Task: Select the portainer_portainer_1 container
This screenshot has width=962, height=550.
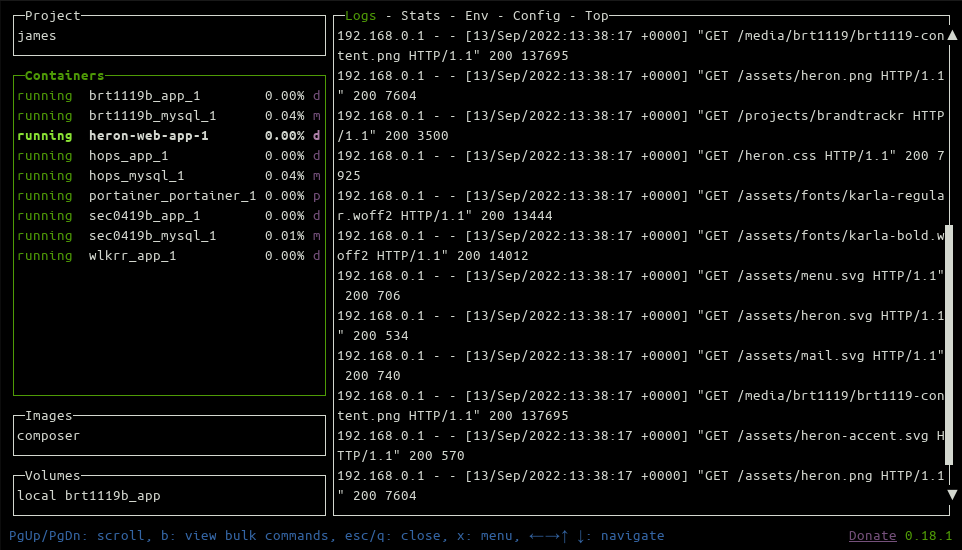Action: [169, 196]
